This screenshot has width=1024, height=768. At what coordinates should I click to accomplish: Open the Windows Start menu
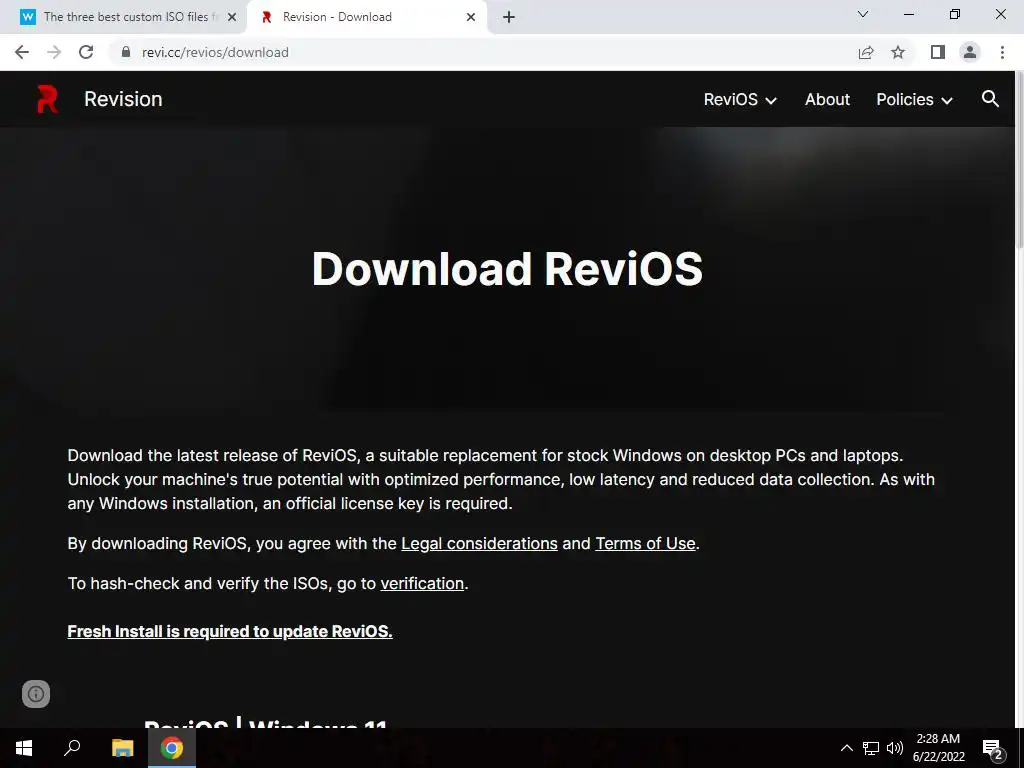[x=24, y=748]
